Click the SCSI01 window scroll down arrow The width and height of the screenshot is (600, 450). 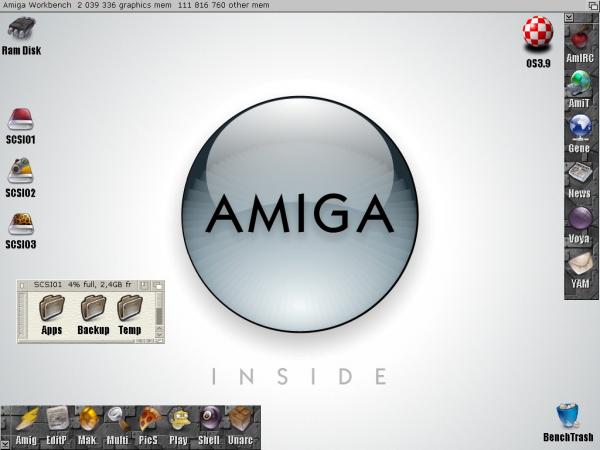[160, 334]
